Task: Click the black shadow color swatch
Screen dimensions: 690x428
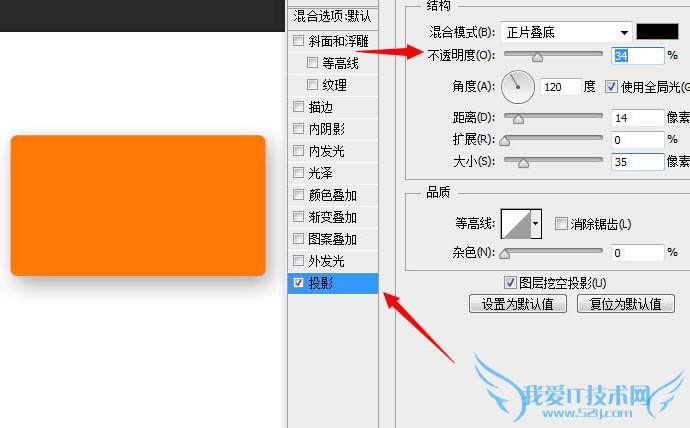Action: 657,32
